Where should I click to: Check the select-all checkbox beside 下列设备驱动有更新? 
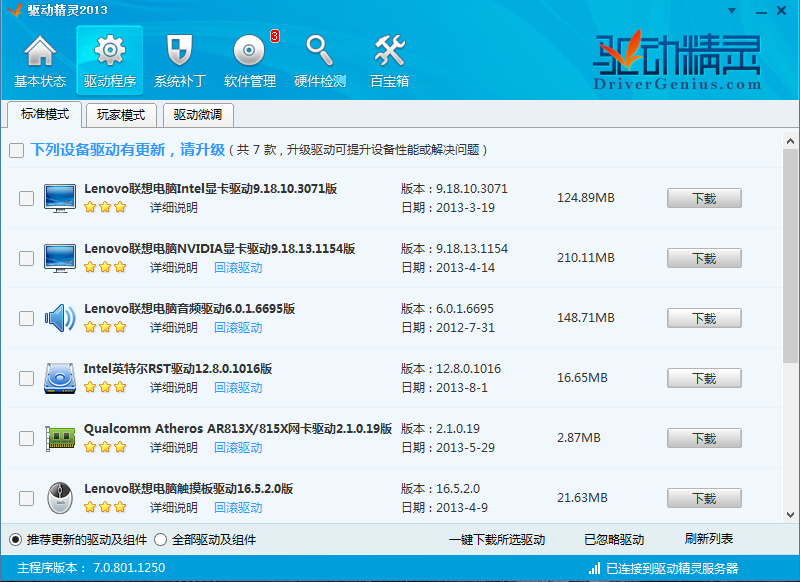click(16, 150)
